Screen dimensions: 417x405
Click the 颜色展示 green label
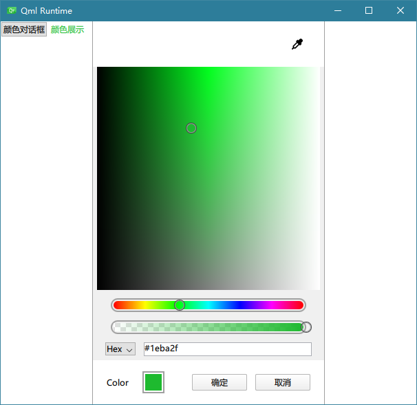pos(67,30)
